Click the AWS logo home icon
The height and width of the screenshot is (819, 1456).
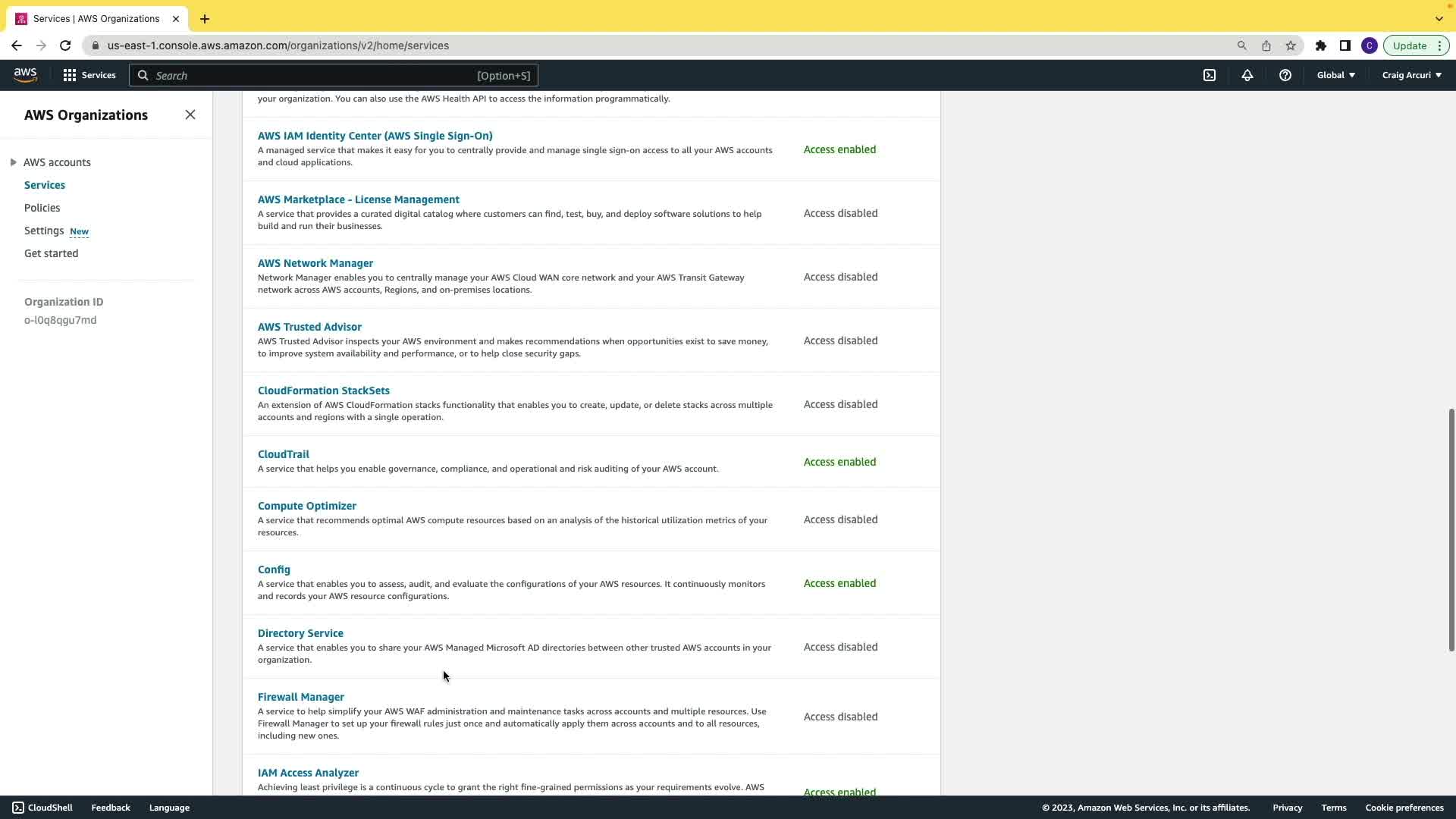click(25, 75)
